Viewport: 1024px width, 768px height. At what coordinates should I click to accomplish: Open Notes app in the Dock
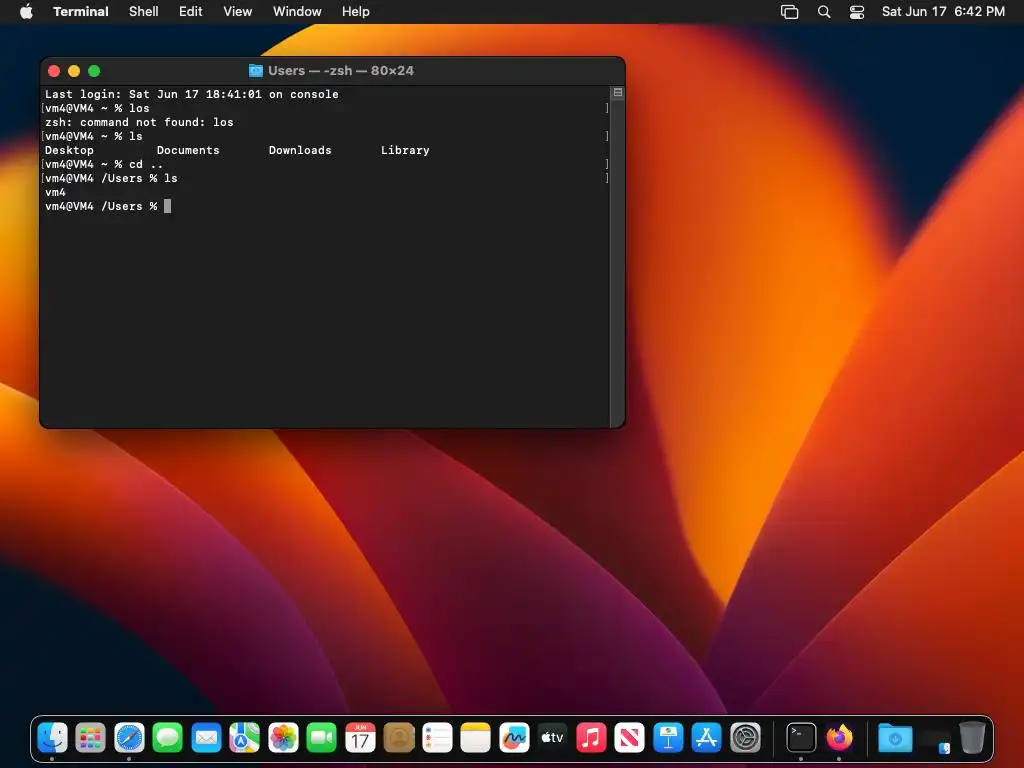475,738
